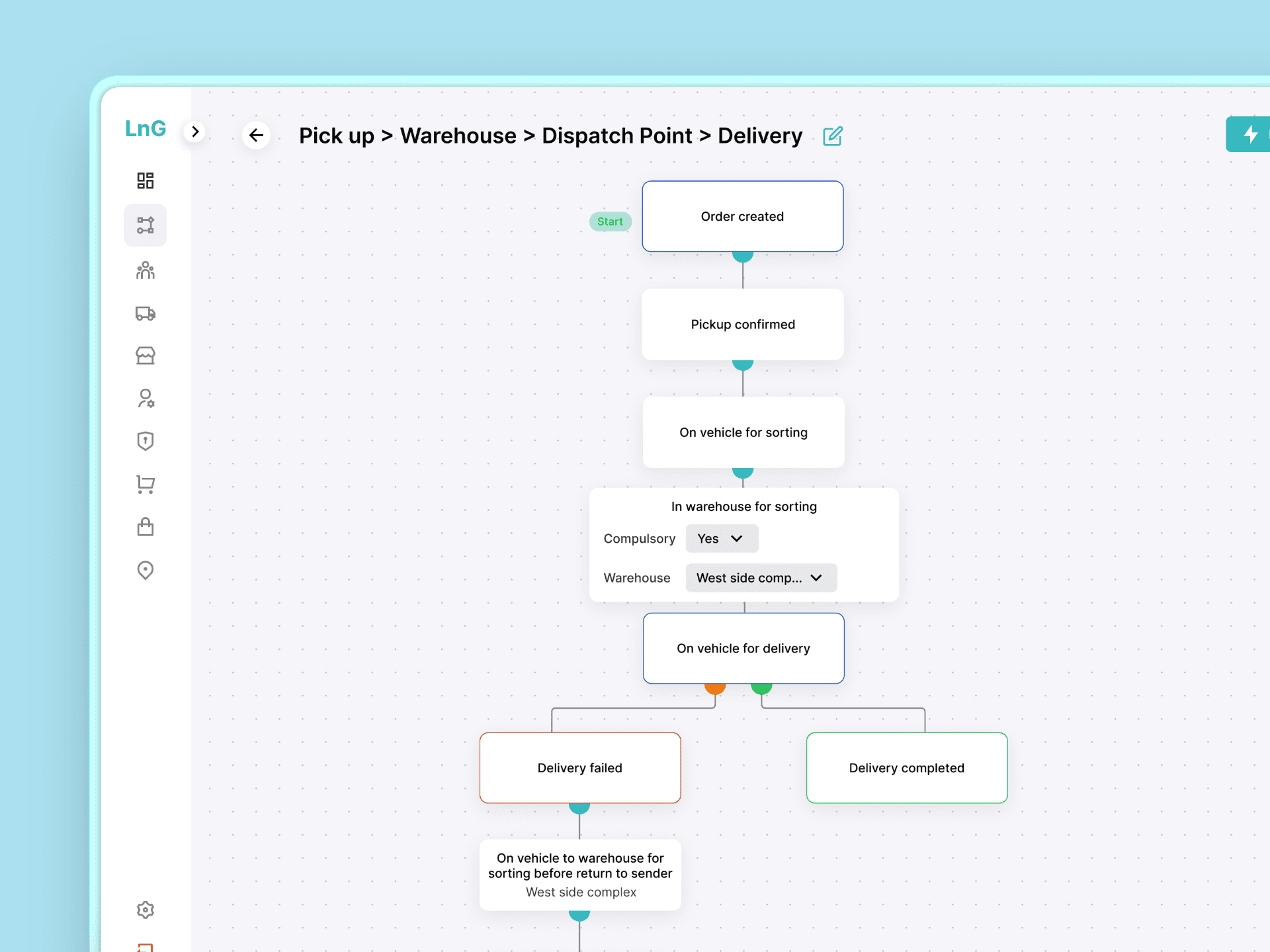Open the dashboard grid icon in sidebar

145,180
